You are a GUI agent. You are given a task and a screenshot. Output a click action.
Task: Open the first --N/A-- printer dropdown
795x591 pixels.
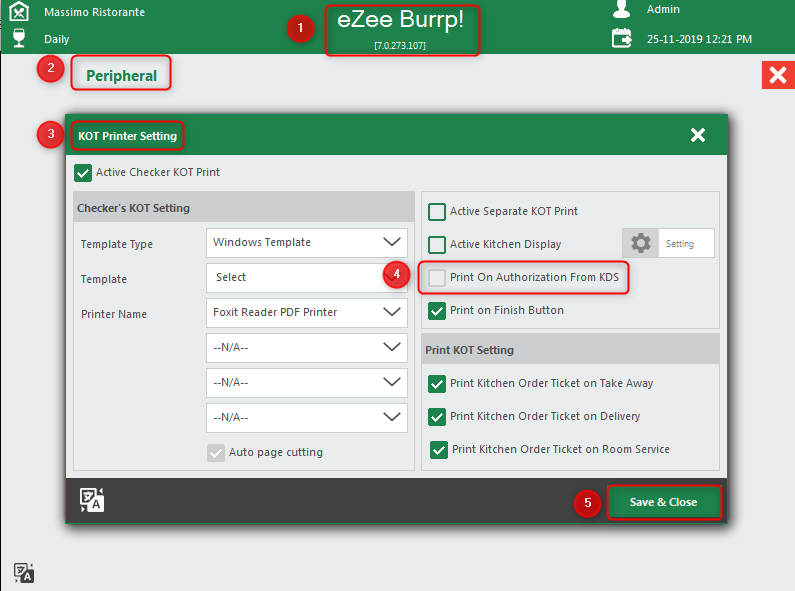coord(307,348)
